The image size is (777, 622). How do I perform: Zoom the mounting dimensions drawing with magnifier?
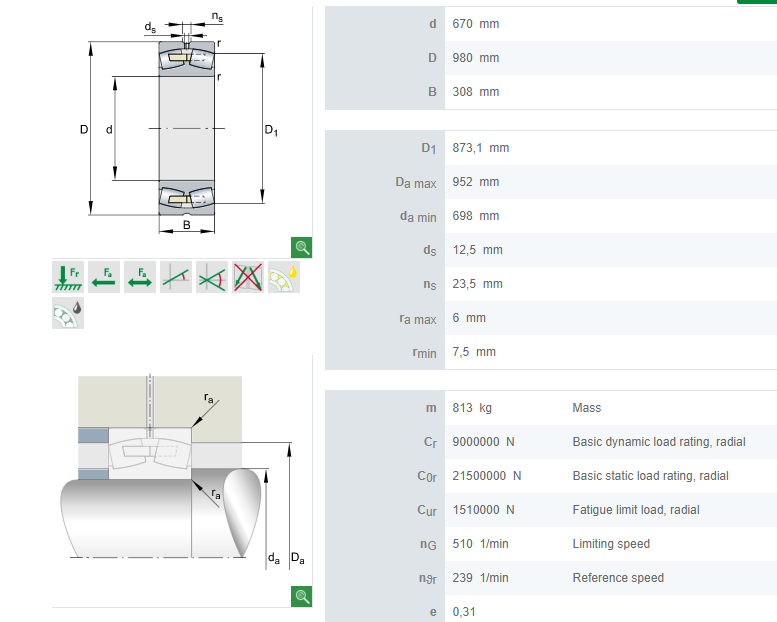click(x=302, y=596)
